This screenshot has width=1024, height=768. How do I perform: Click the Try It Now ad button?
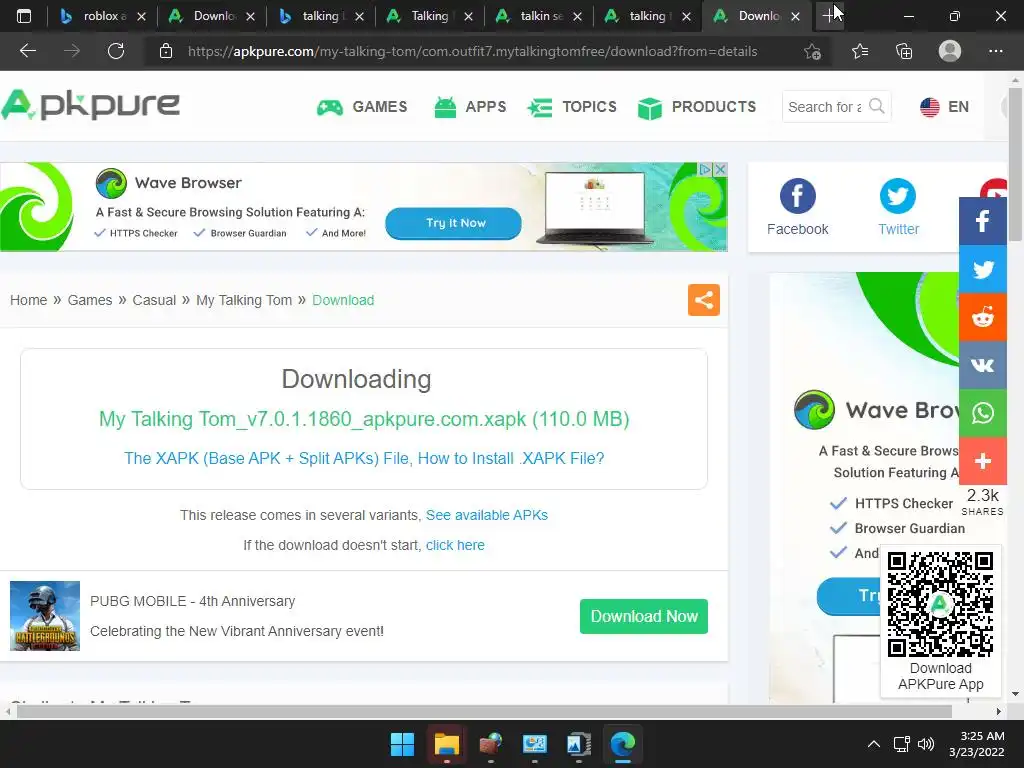453,223
